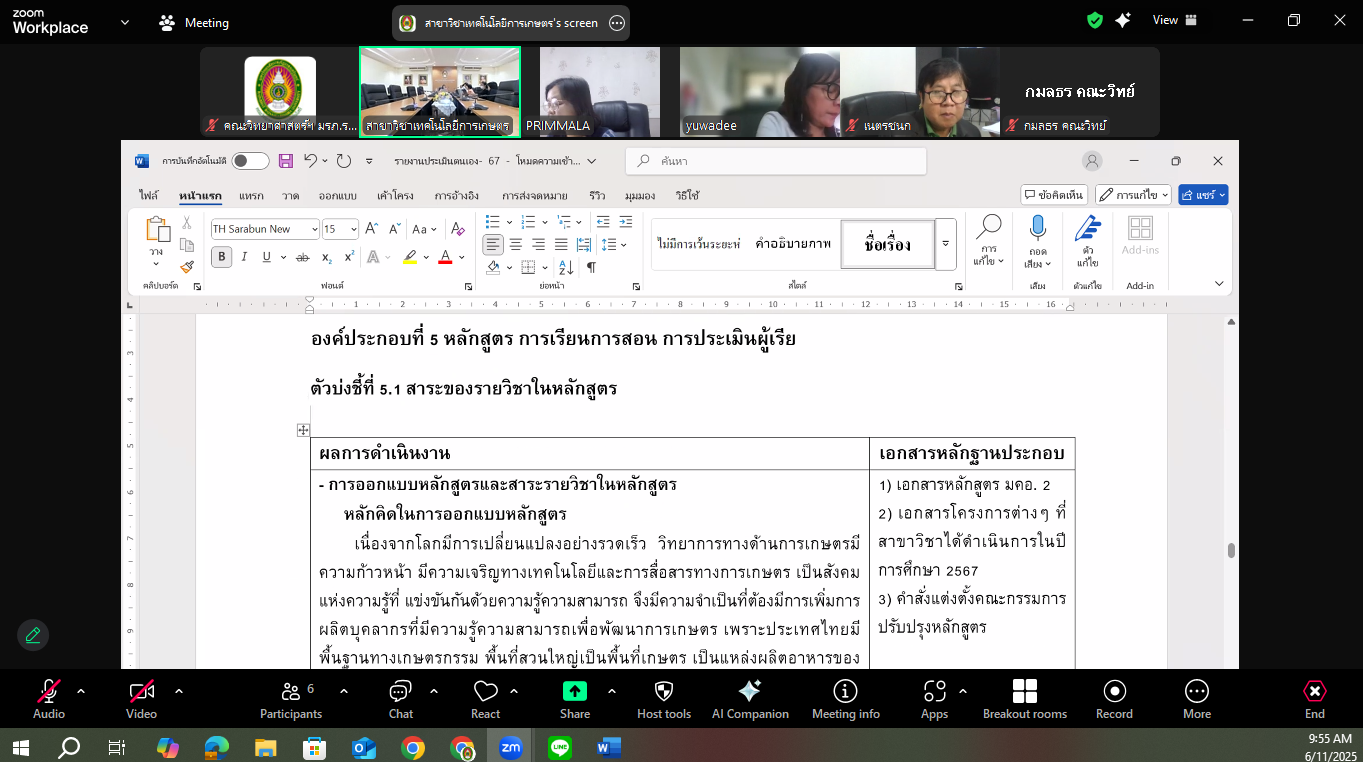The height and width of the screenshot is (762, 1363).
Task: Open the แทรก (Insert) ribbon tab
Action: pyautogui.click(x=251, y=195)
